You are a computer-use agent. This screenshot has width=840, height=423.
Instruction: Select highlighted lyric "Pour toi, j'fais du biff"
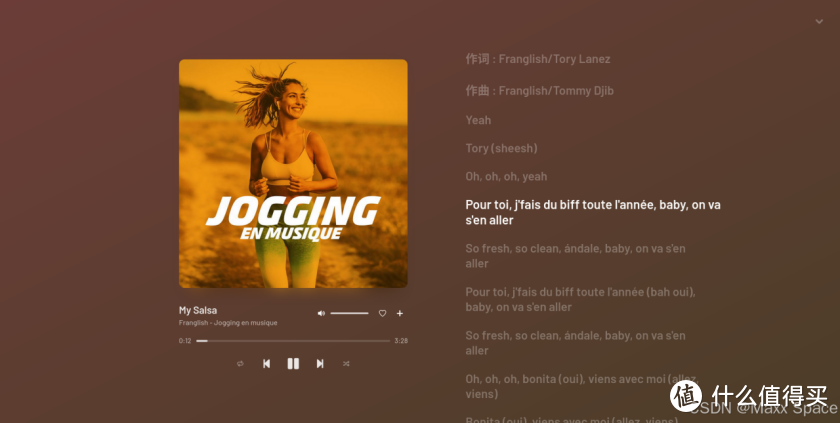pyautogui.click(x=593, y=213)
